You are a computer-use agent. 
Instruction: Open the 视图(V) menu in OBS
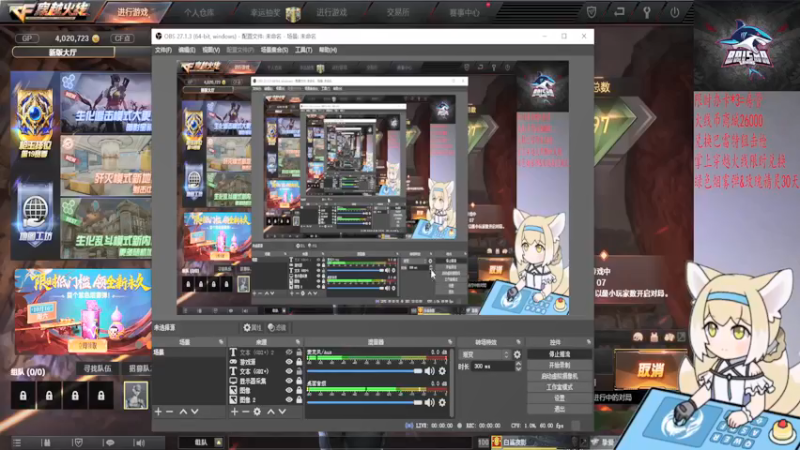[211, 50]
